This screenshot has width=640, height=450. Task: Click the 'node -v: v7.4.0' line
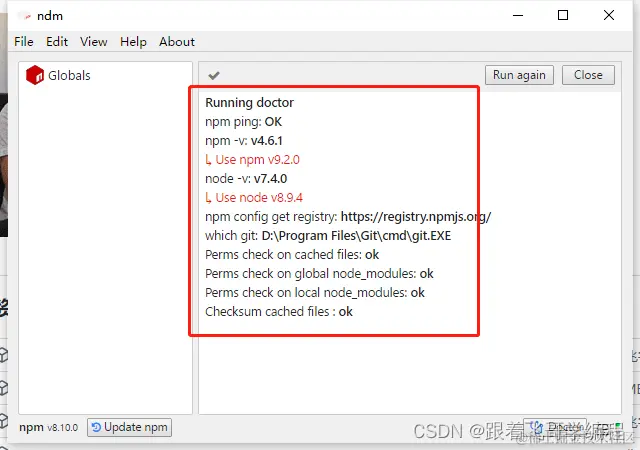[246, 179]
